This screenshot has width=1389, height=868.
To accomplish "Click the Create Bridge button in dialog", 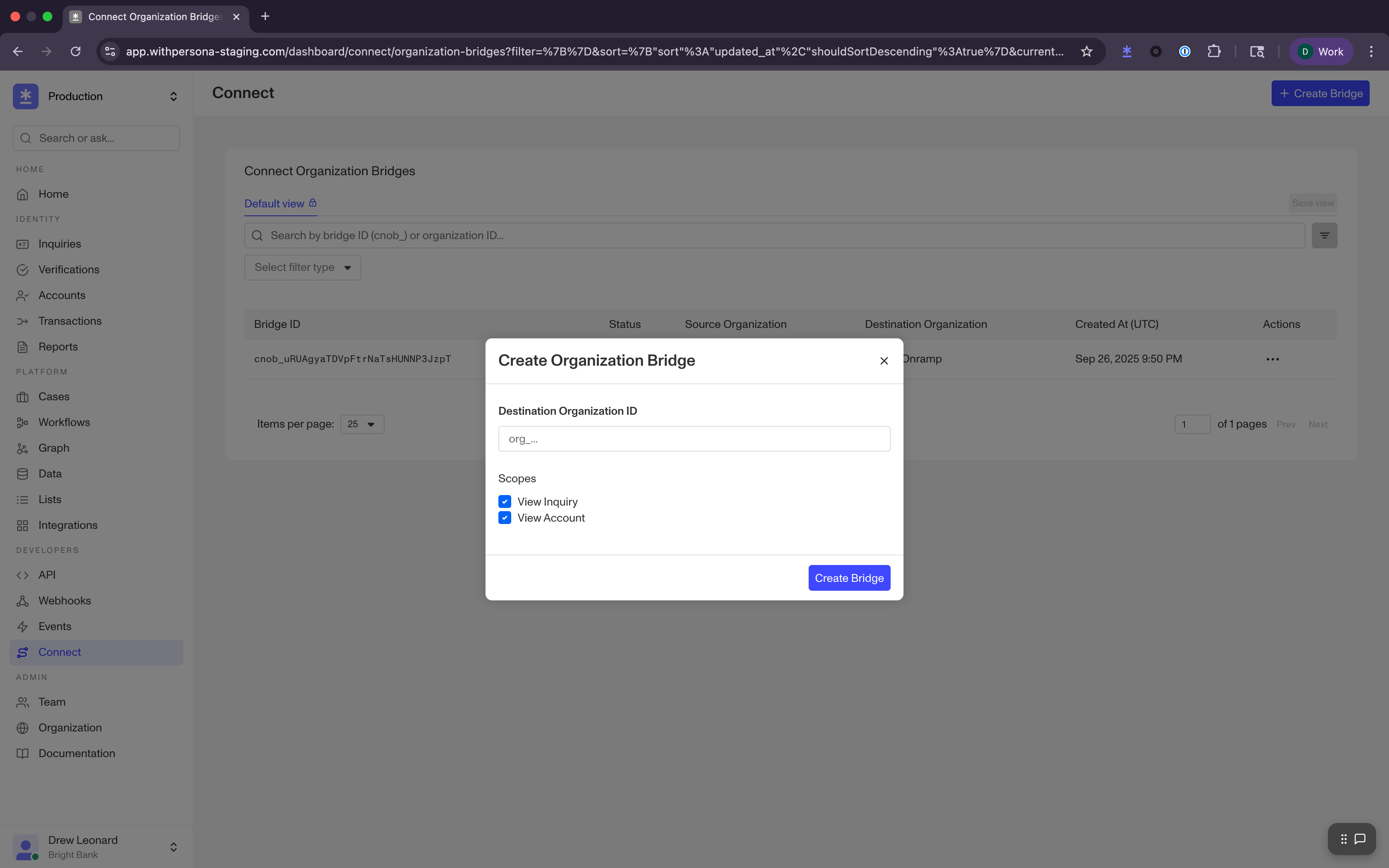I will click(849, 578).
